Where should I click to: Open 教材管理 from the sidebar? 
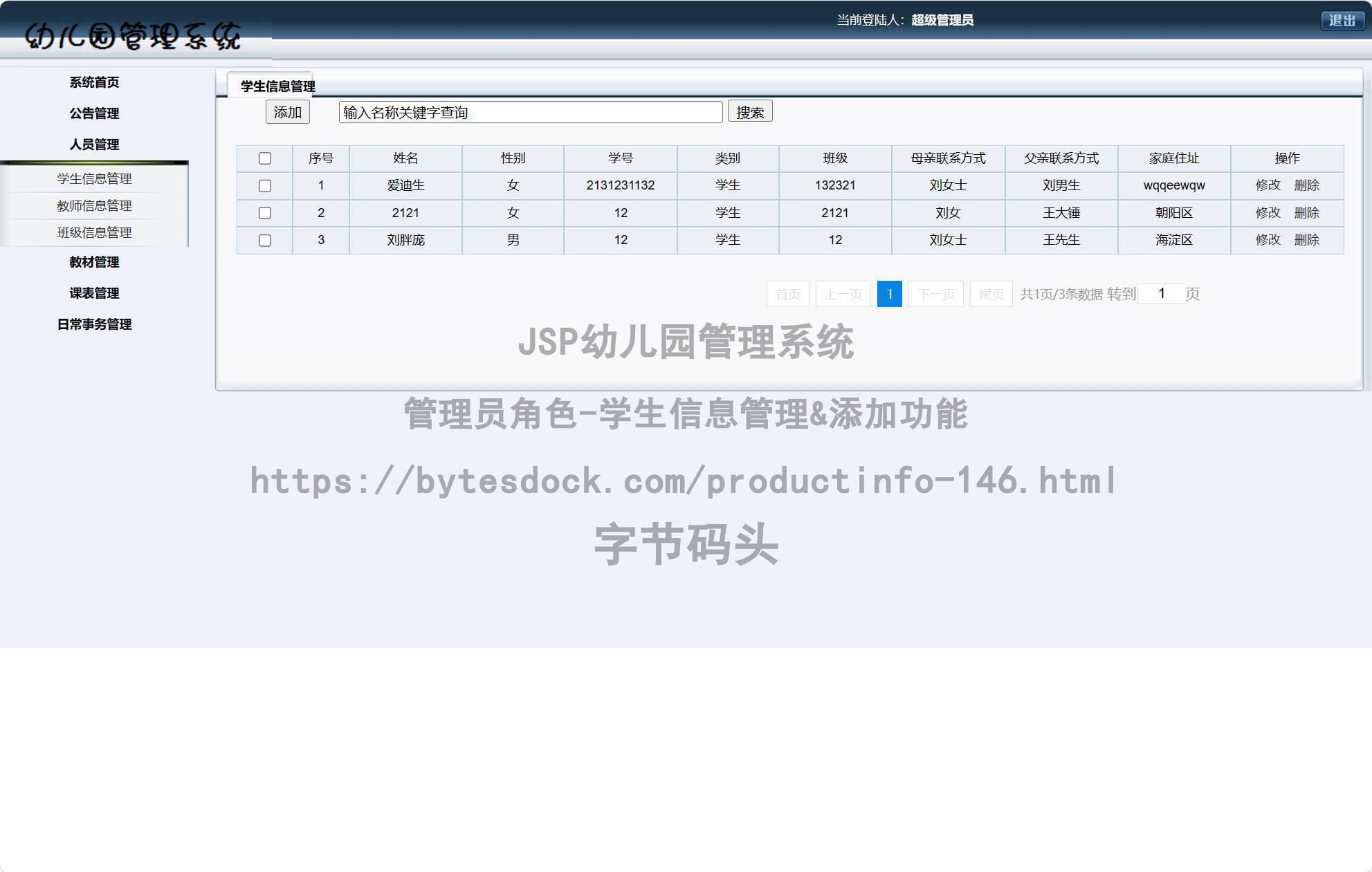[93, 262]
